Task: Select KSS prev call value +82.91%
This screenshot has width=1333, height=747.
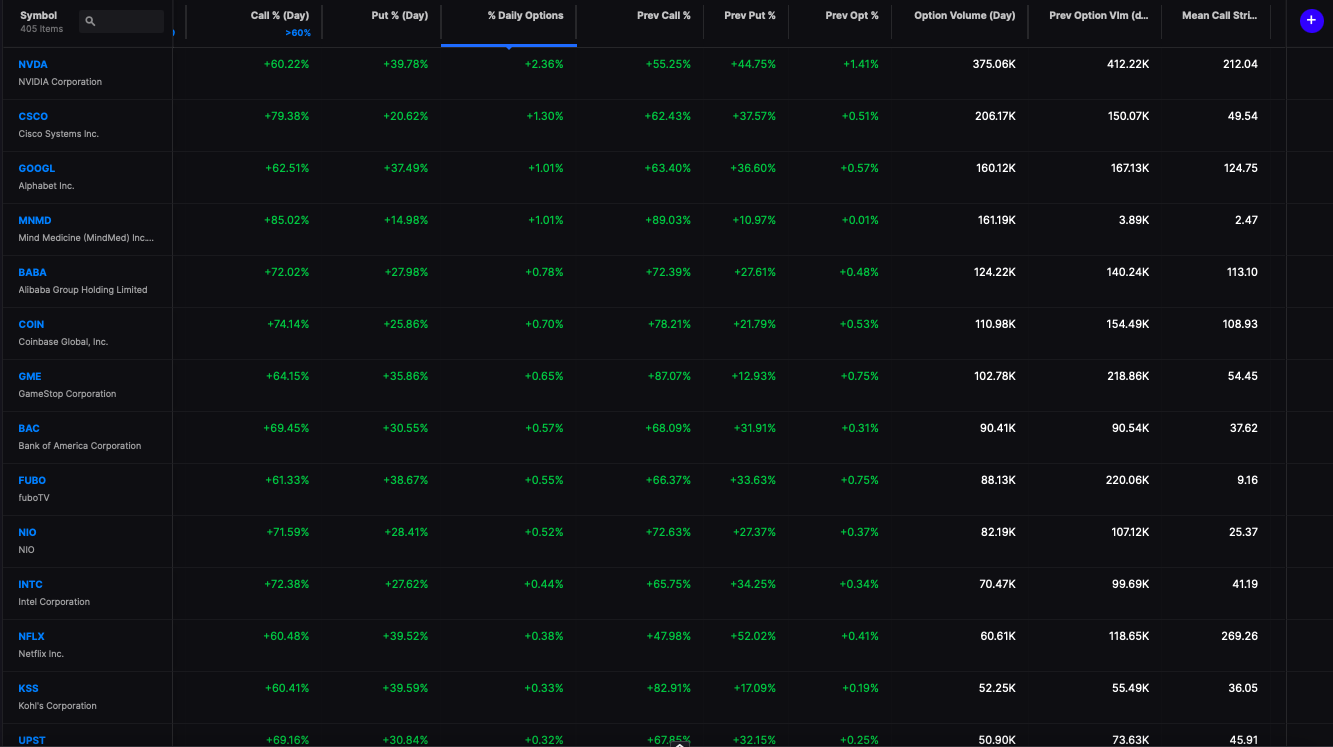Action: [x=667, y=688]
